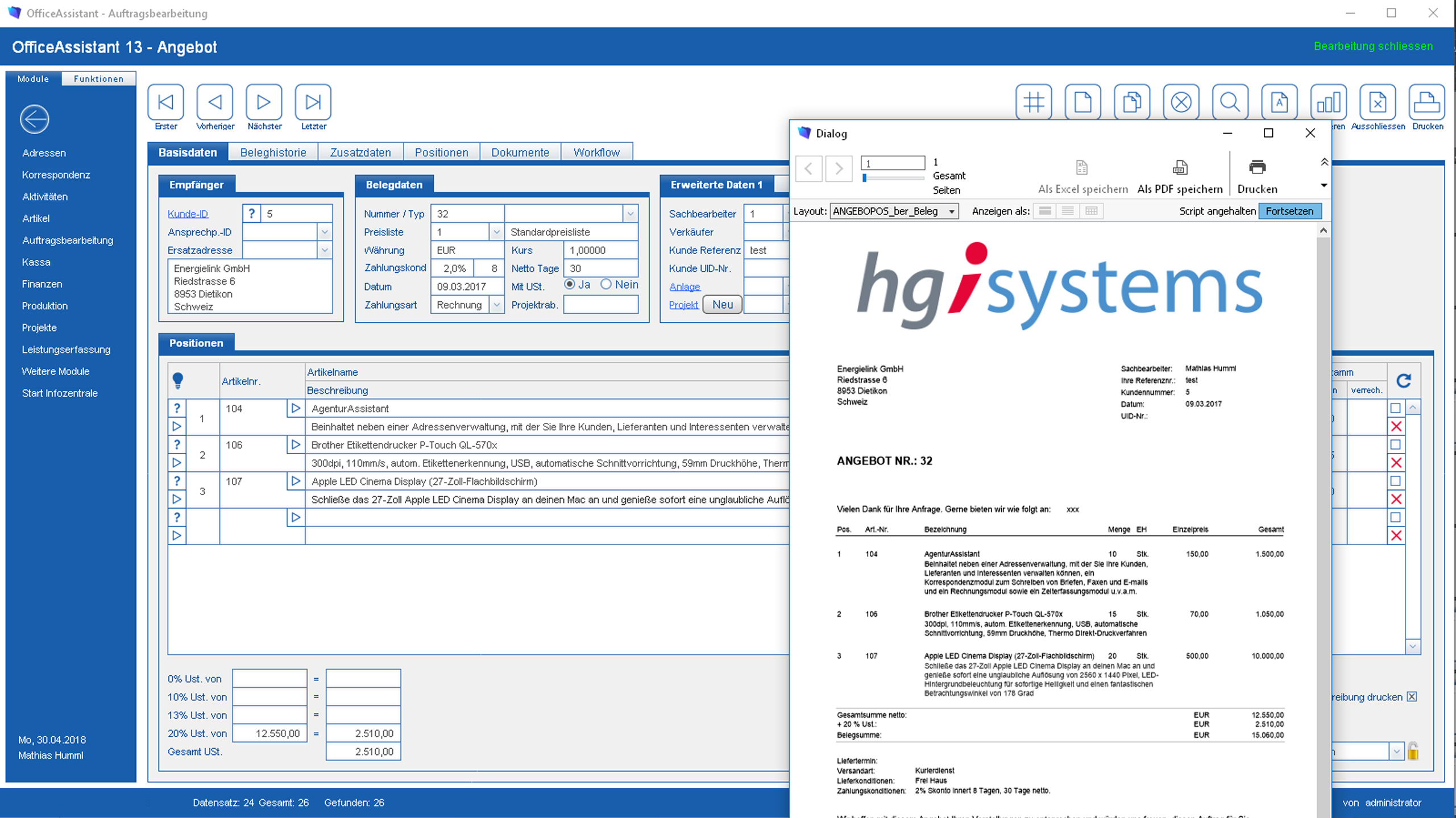Open the Funktionen sidebar tab
Image resolution: width=1456 pixels, height=818 pixels.
click(98, 78)
